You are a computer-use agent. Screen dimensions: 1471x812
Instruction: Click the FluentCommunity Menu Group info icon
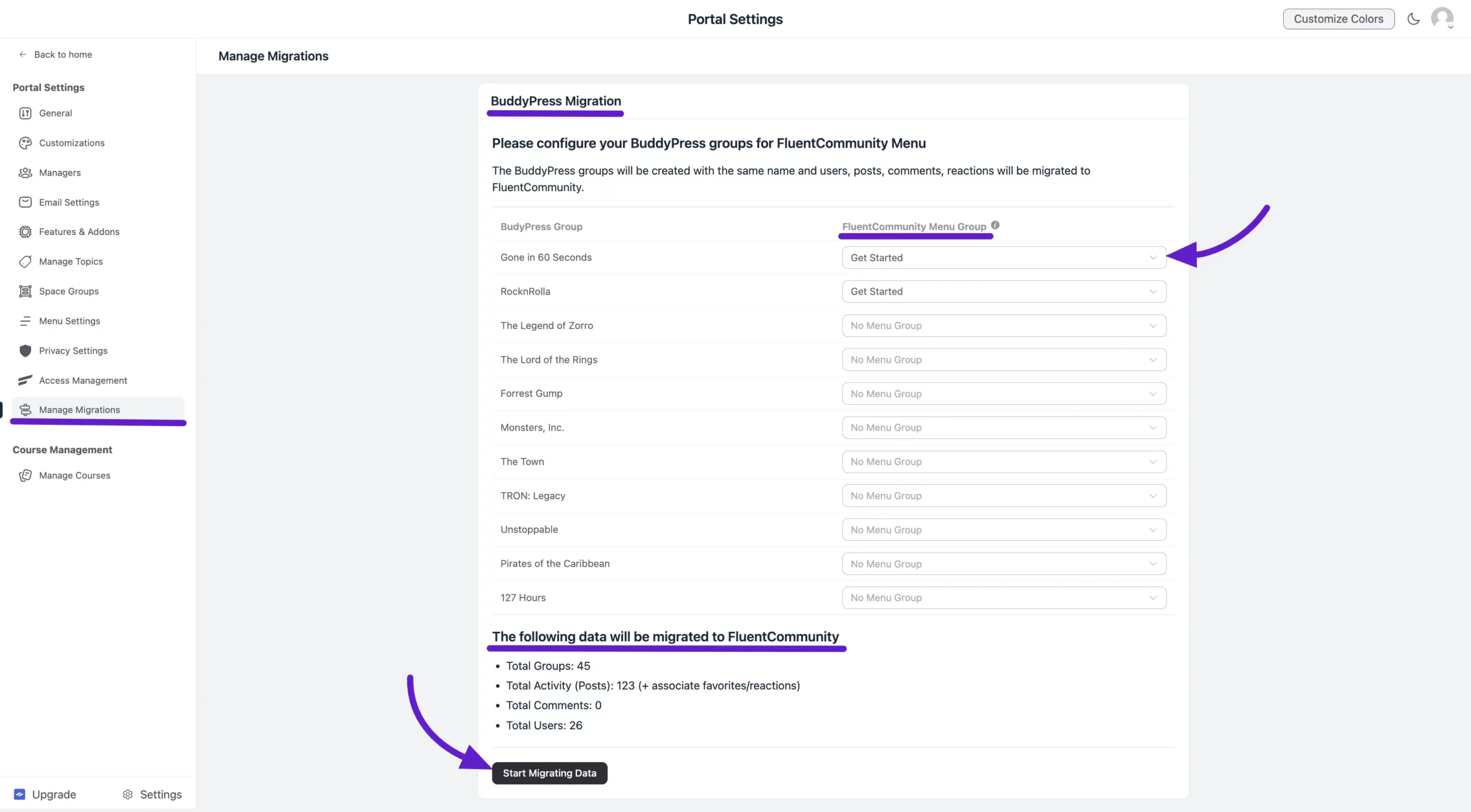[x=995, y=225]
